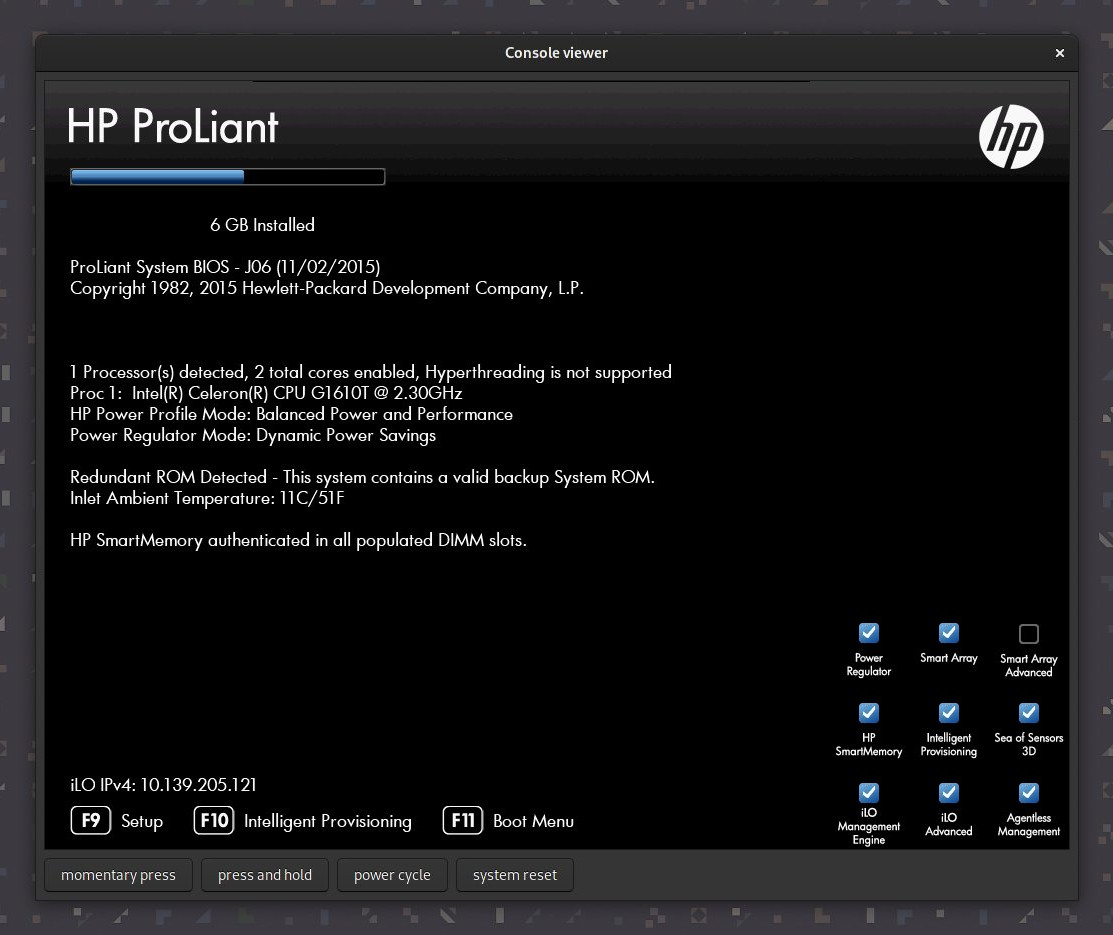Click the Power Regulator checkbox
The height and width of the screenshot is (935, 1113).
869,633
